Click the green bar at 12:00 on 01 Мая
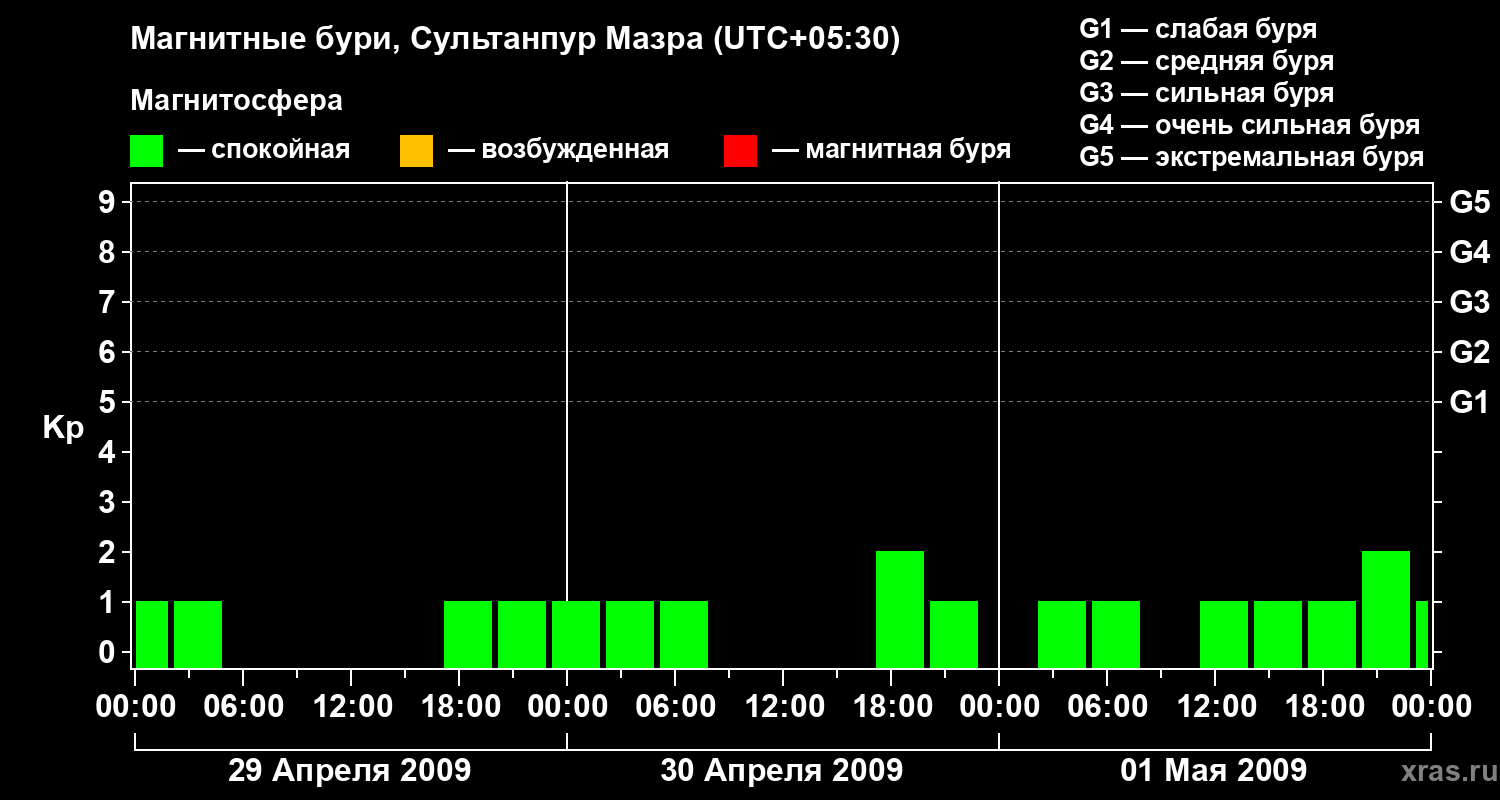The width and height of the screenshot is (1500, 800). click(x=1224, y=634)
